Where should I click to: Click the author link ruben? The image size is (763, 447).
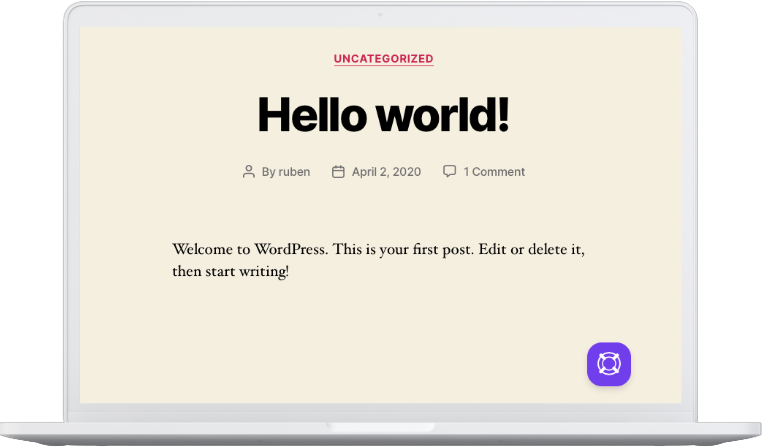pyautogui.click(x=294, y=172)
